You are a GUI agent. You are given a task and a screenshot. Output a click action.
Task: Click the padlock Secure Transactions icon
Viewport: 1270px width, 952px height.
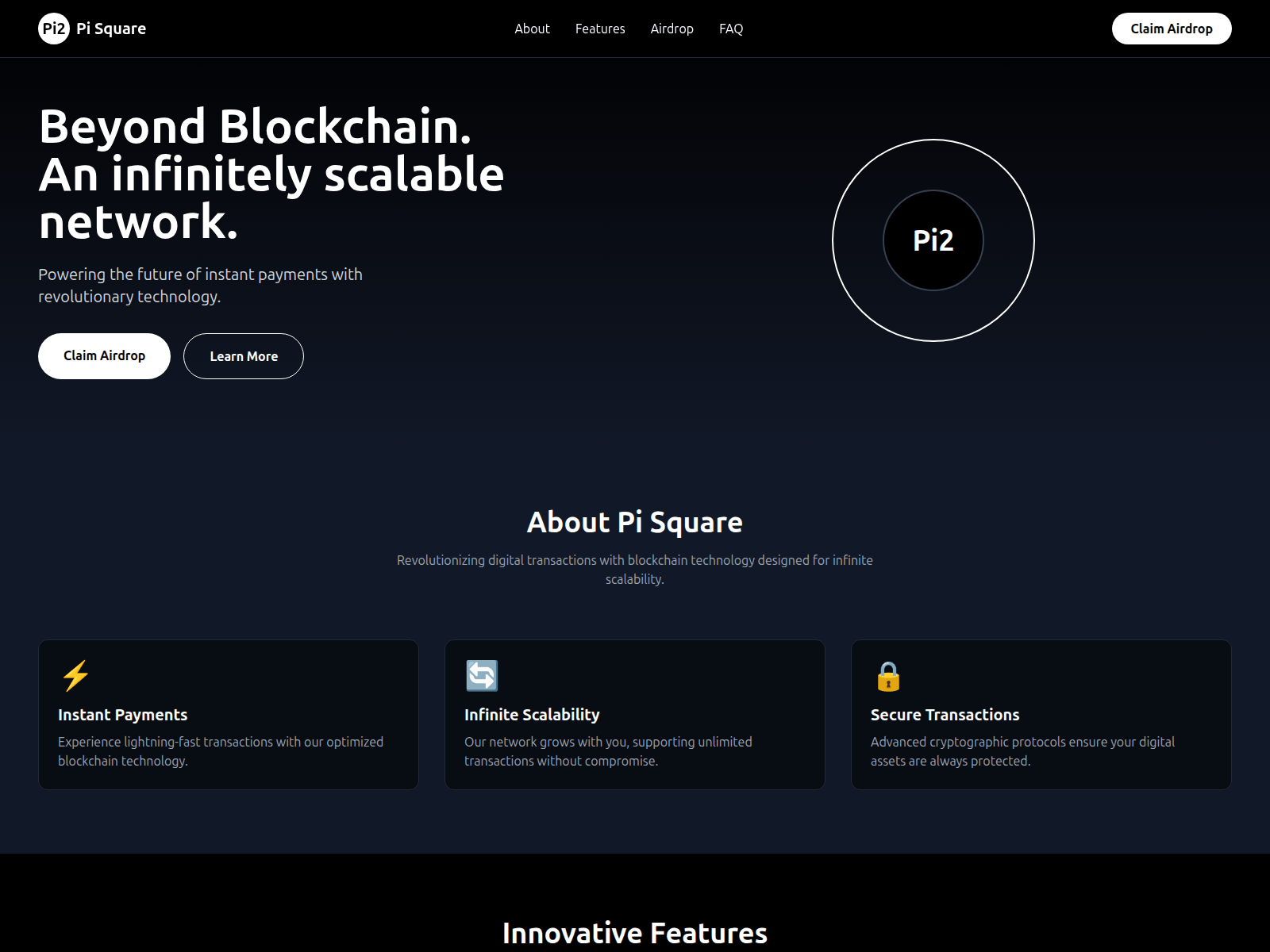889,676
